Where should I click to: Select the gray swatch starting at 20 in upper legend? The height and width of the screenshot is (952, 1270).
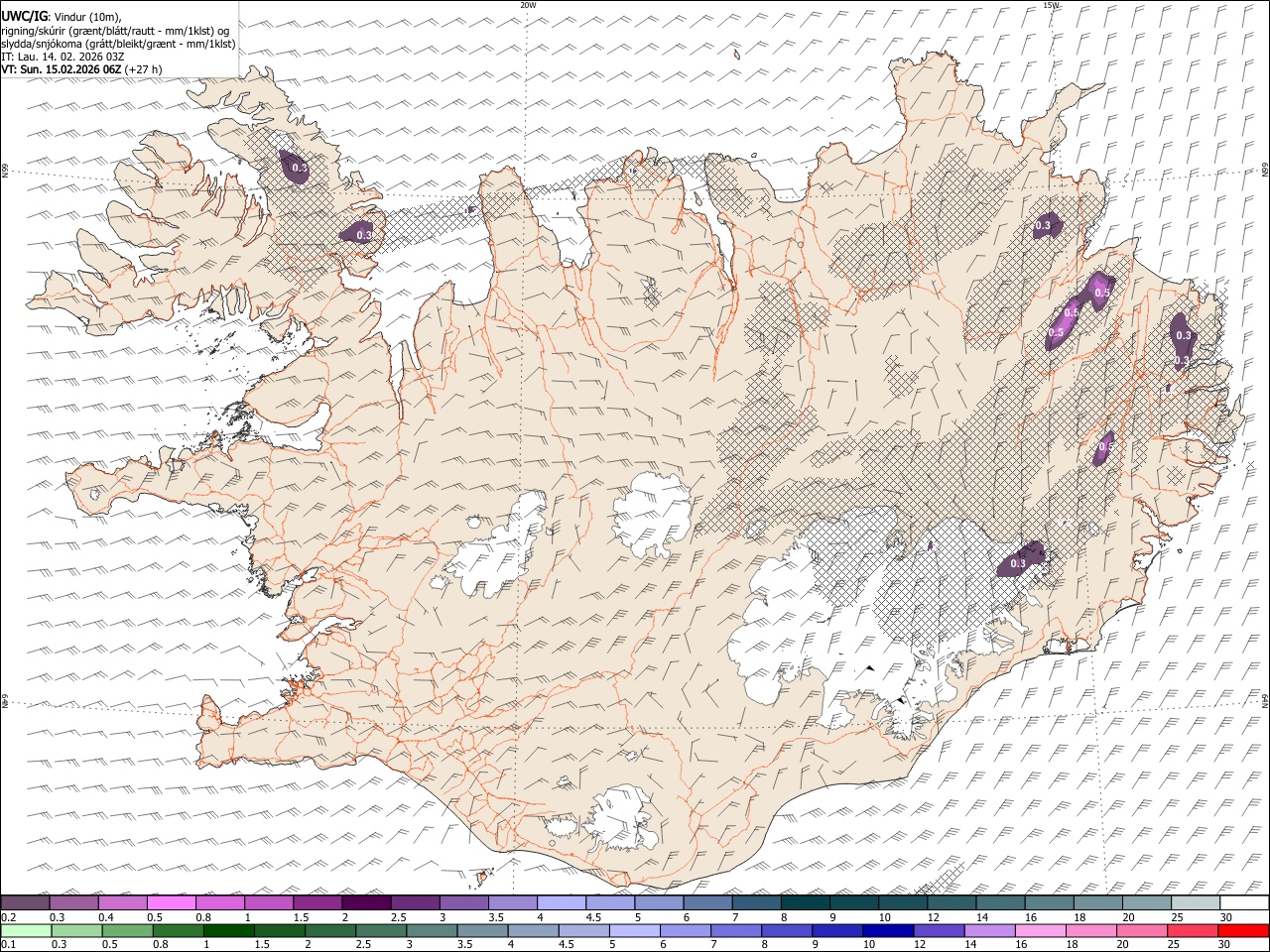(1146, 903)
